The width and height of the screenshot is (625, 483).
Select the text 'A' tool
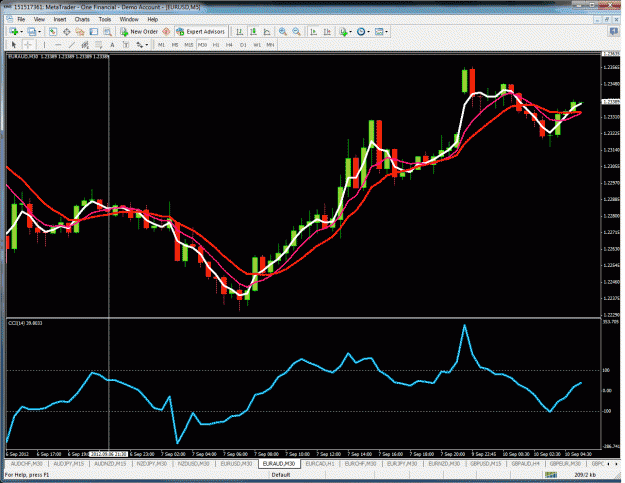tap(112, 45)
